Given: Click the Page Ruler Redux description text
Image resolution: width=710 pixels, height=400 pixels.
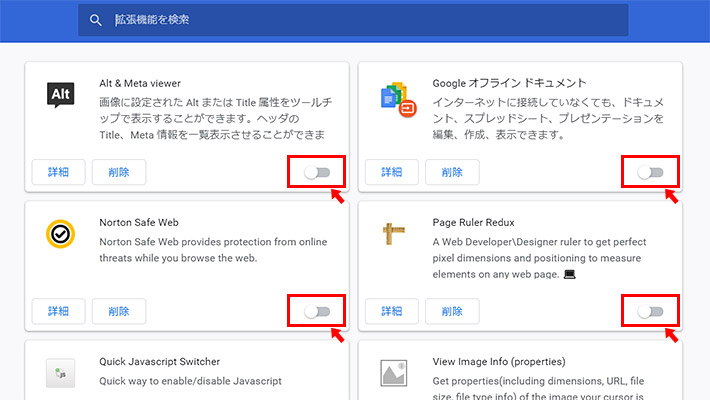Looking at the screenshot, I should click(539, 258).
